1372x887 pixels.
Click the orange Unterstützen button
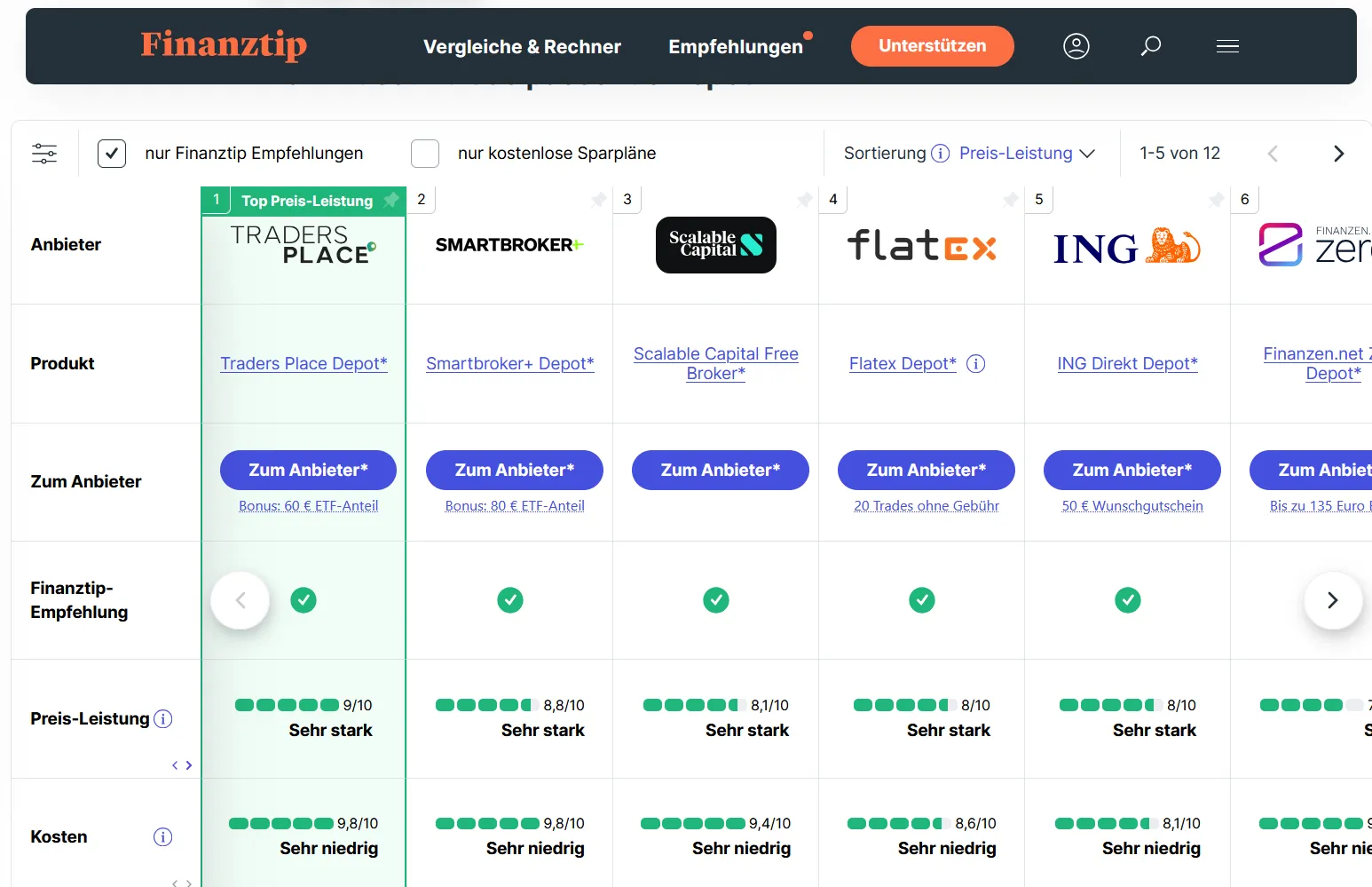click(932, 46)
